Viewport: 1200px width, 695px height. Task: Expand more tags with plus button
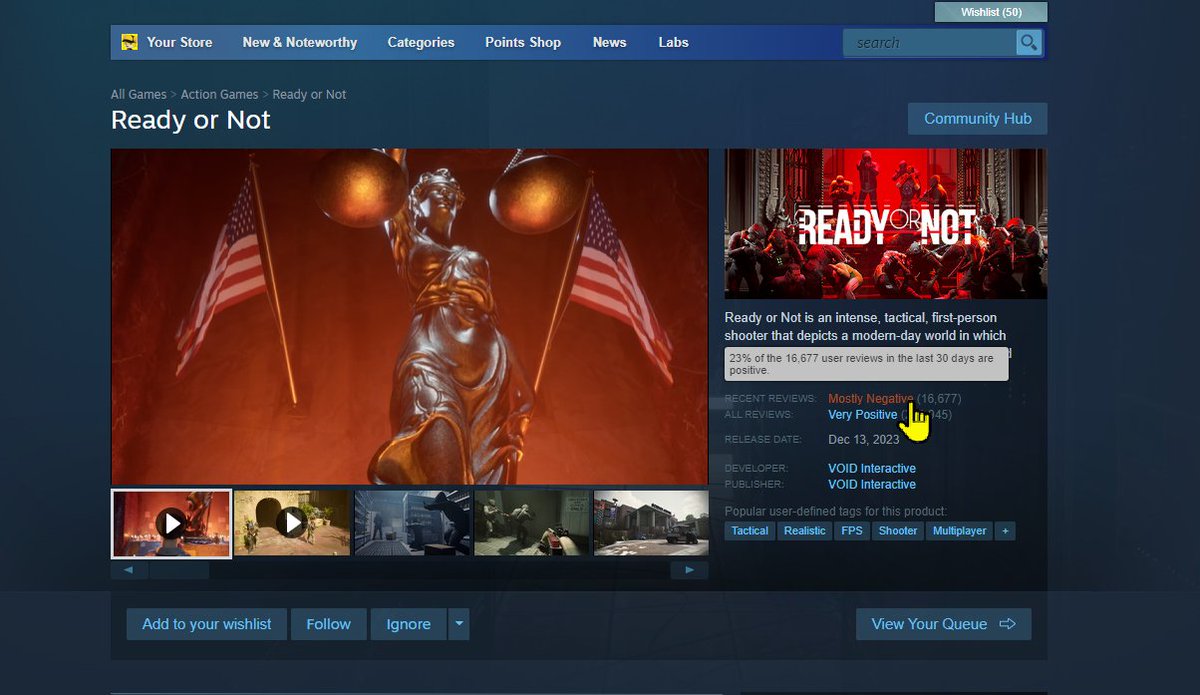1005,531
